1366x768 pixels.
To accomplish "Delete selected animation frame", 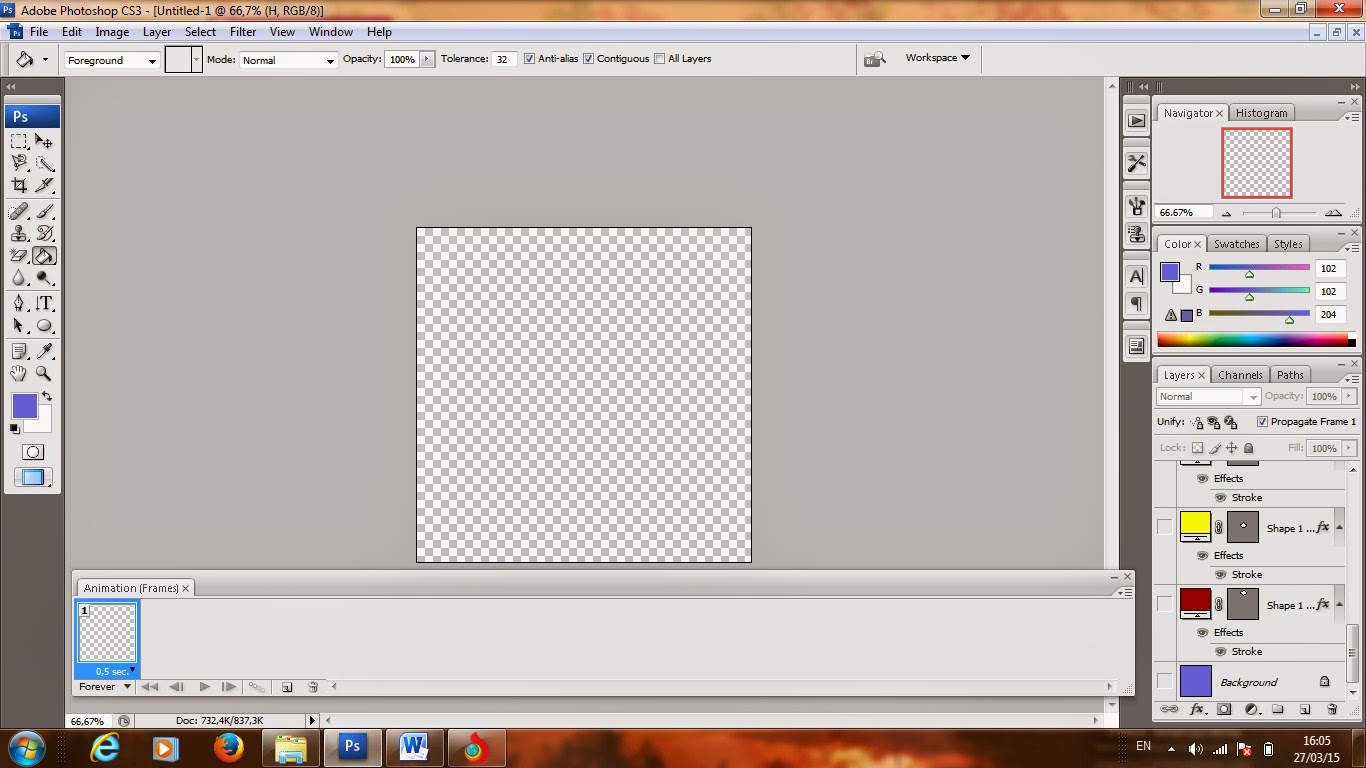I will coord(313,687).
